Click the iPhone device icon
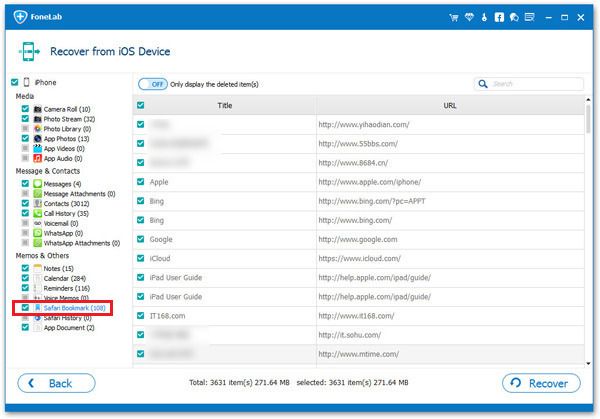The height and width of the screenshot is (419, 600). [x=26, y=82]
